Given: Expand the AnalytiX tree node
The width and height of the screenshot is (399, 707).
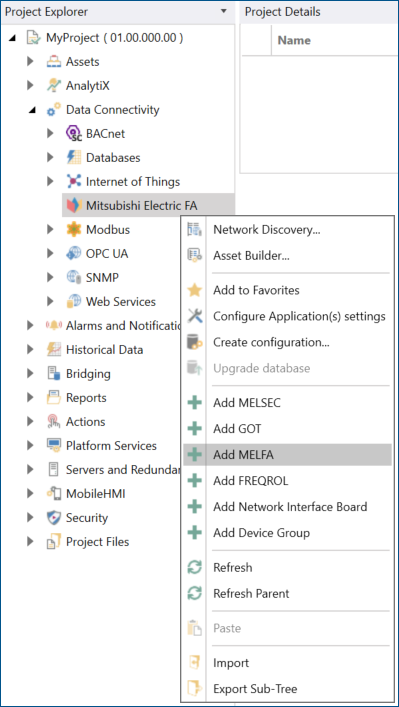Looking at the screenshot, I should (x=30, y=85).
